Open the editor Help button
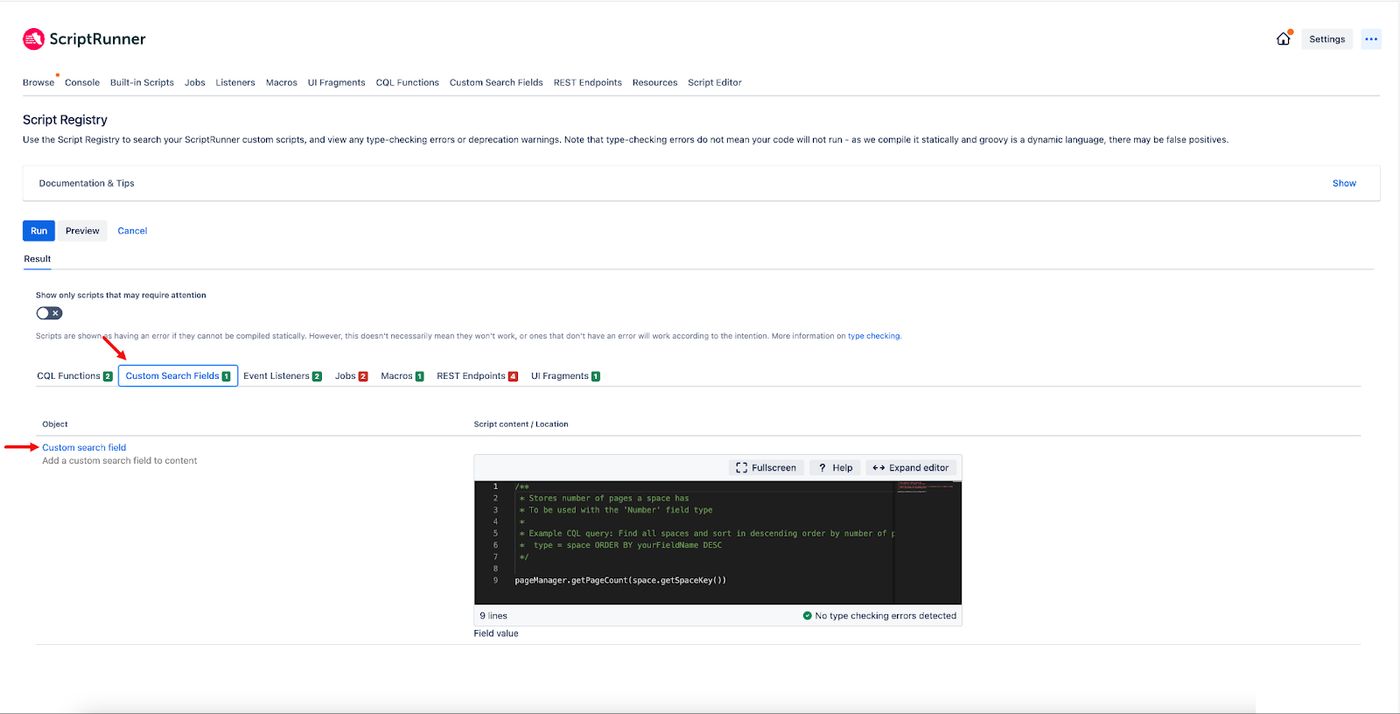Viewport: 1400px width, 714px height. tap(835, 468)
